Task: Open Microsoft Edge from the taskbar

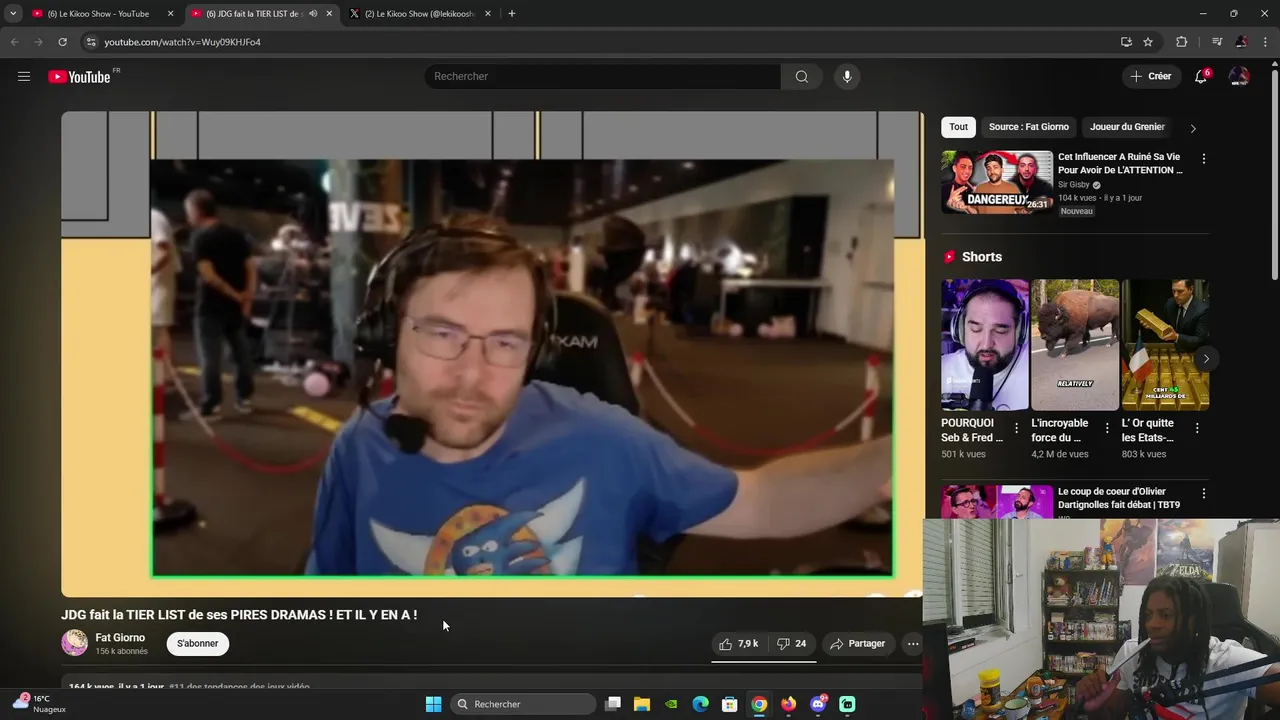Action: pyautogui.click(x=701, y=704)
